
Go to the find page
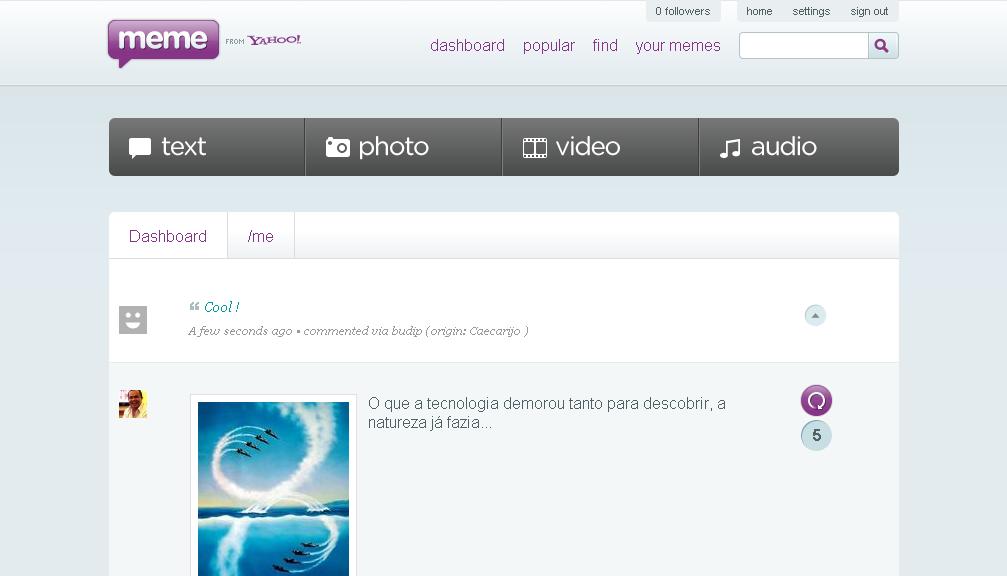coord(605,46)
